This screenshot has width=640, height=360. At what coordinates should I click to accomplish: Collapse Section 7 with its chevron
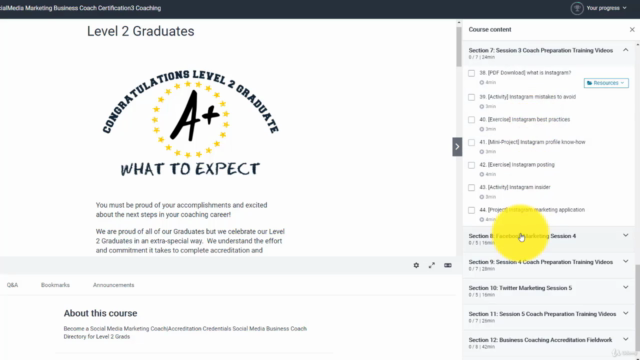coord(625,50)
